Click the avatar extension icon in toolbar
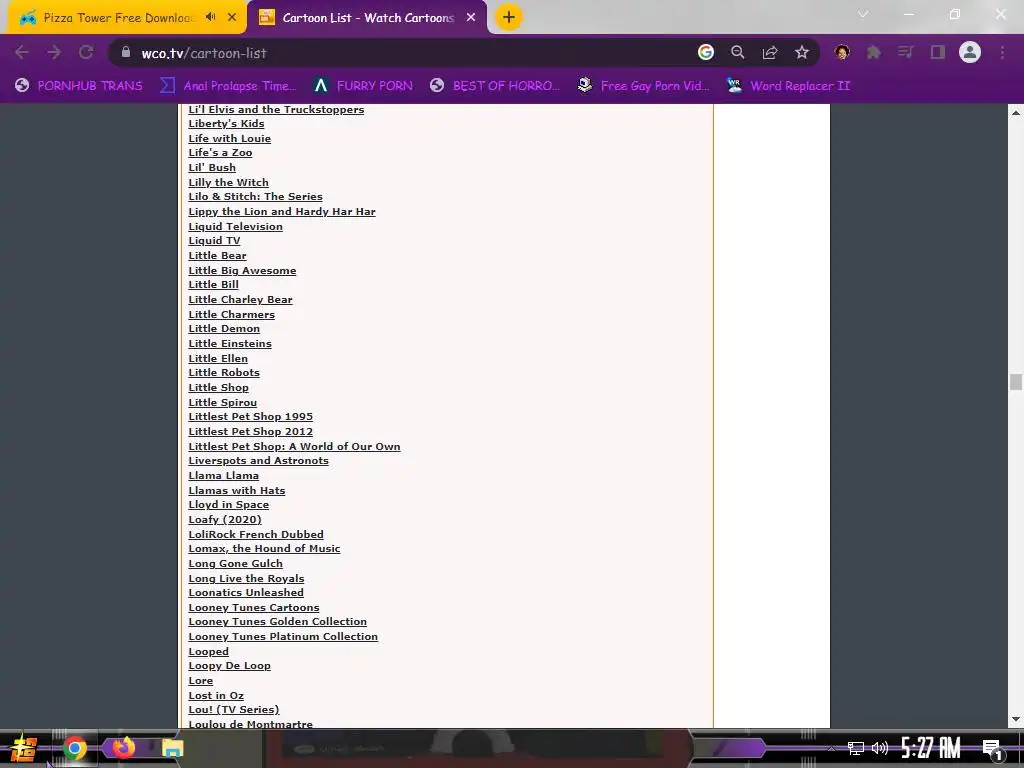The height and width of the screenshot is (768, 1024). 842,52
